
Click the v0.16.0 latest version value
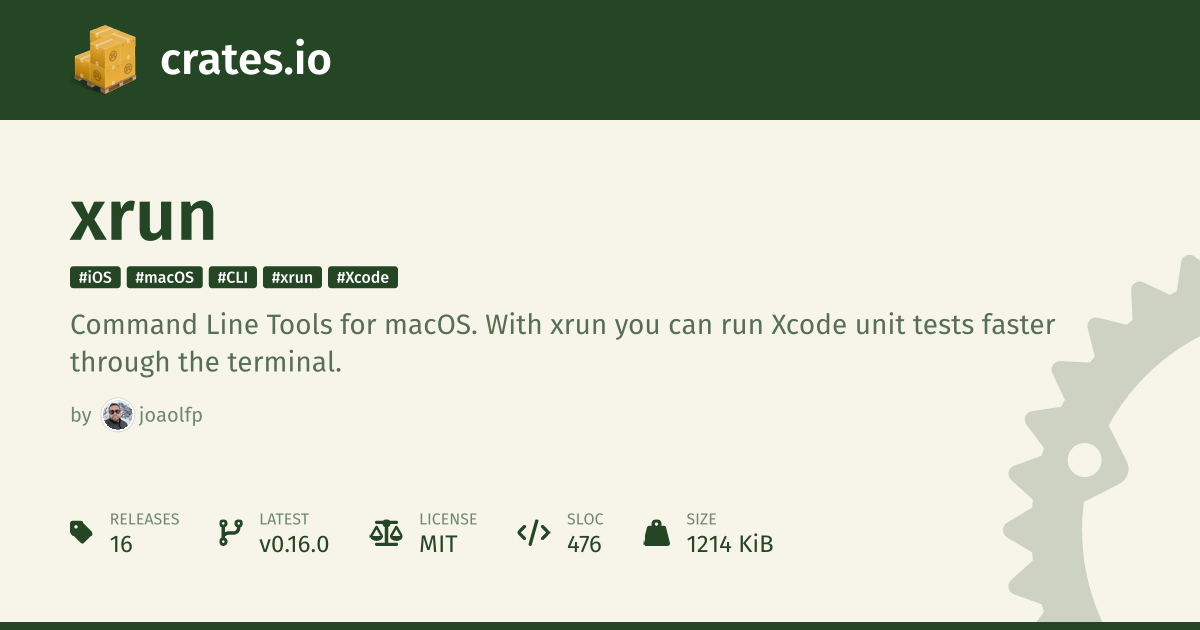(x=294, y=544)
